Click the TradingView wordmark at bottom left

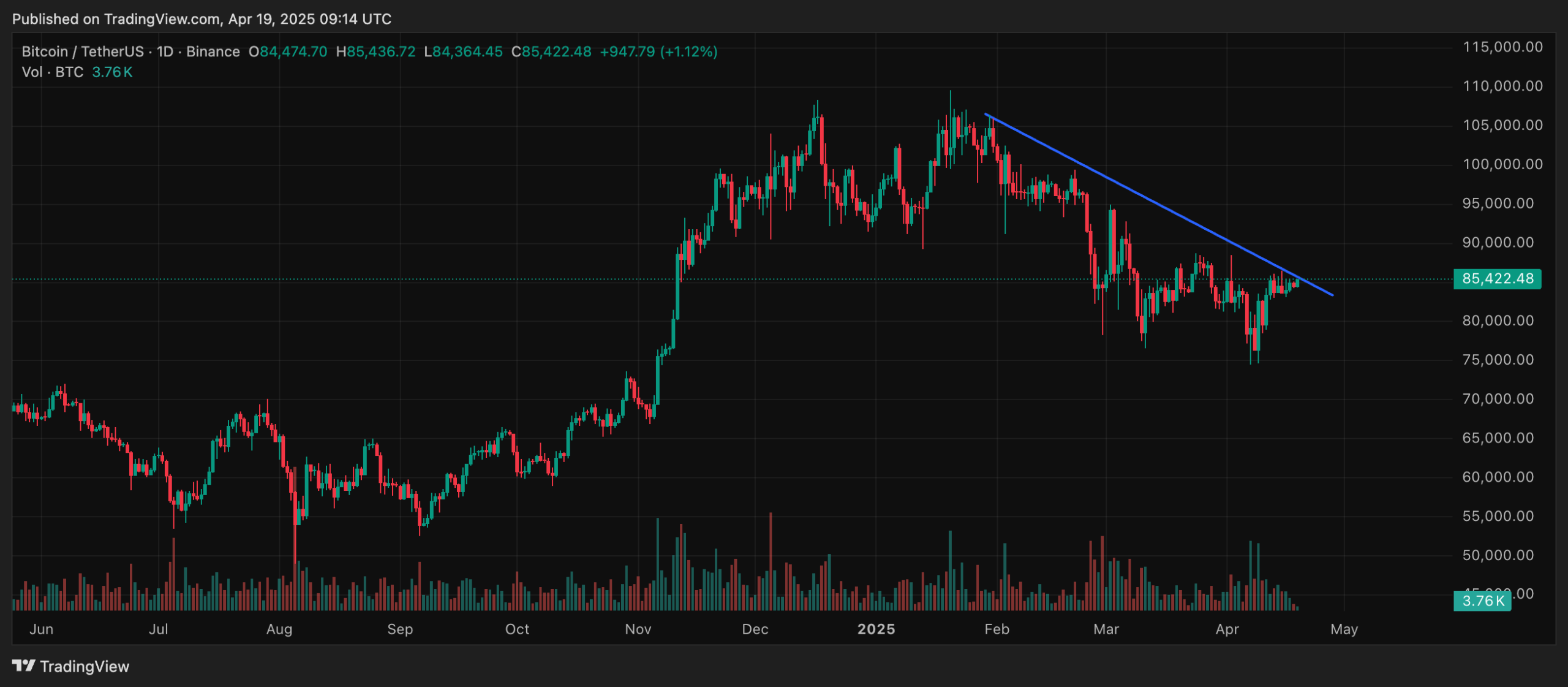click(x=85, y=666)
